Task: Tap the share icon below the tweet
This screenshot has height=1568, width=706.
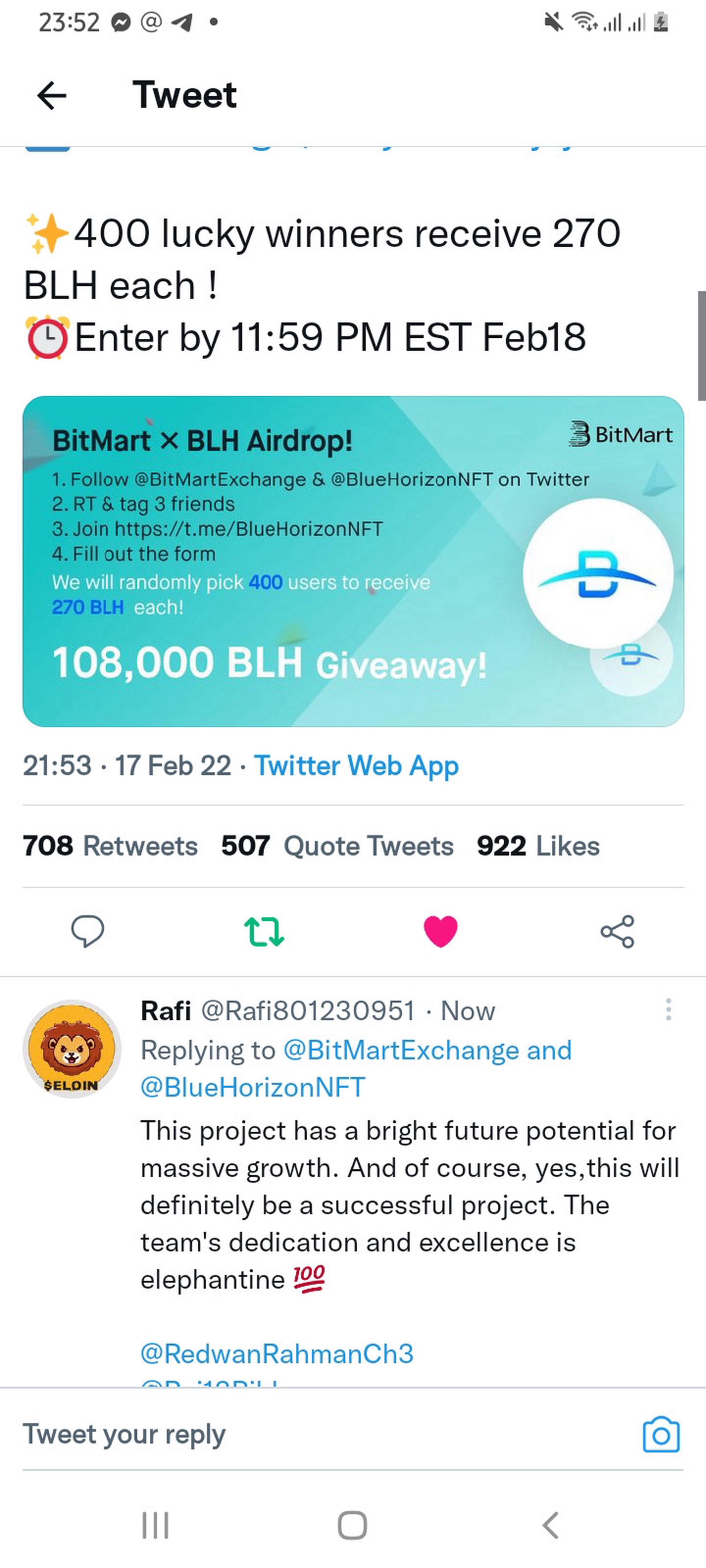Action: click(617, 931)
